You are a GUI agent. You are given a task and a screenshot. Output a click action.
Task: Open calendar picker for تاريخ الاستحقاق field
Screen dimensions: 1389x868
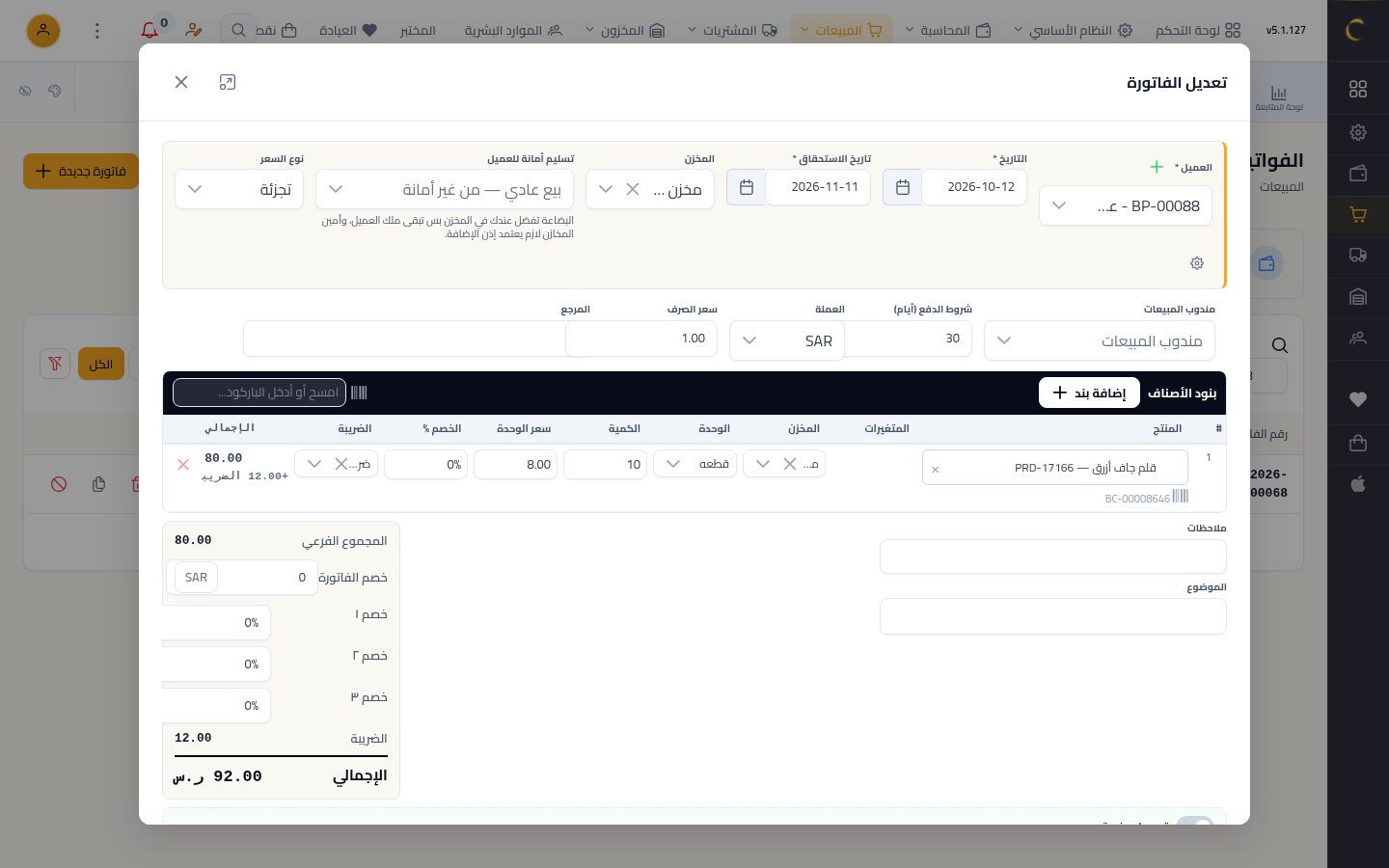coord(747,187)
